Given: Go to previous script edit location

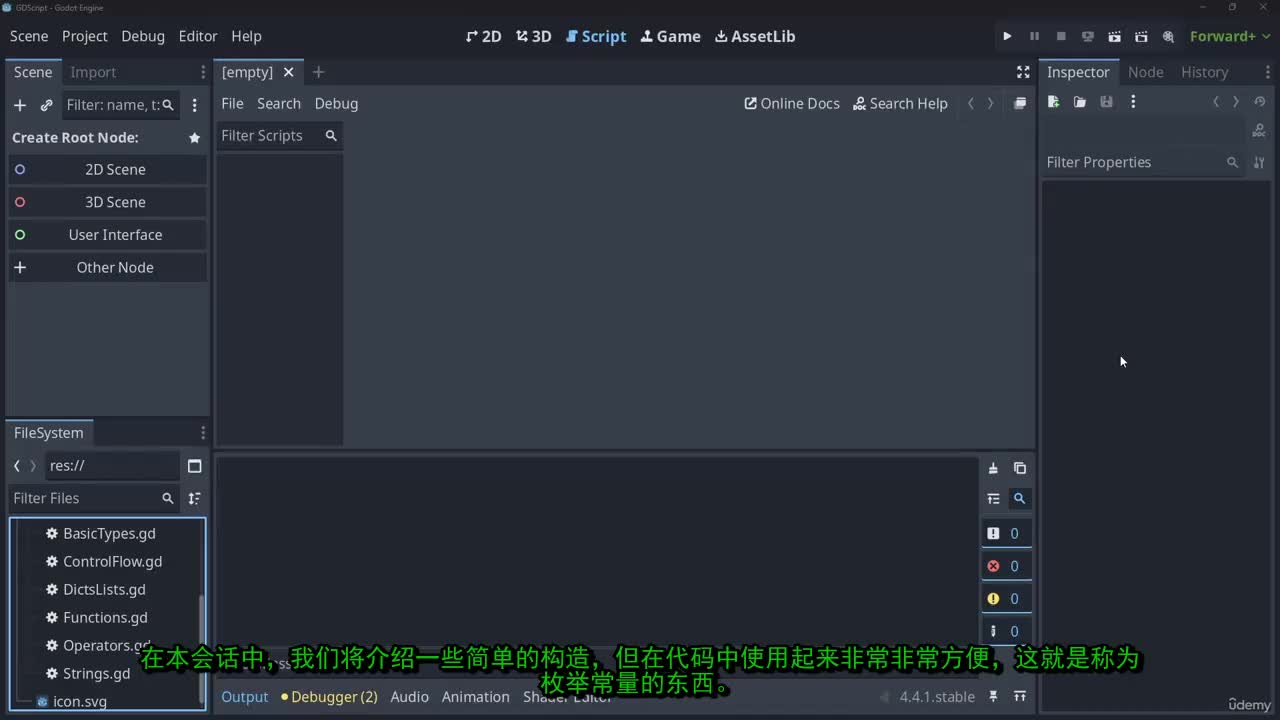Looking at the screenshot, I should (970, 103).
